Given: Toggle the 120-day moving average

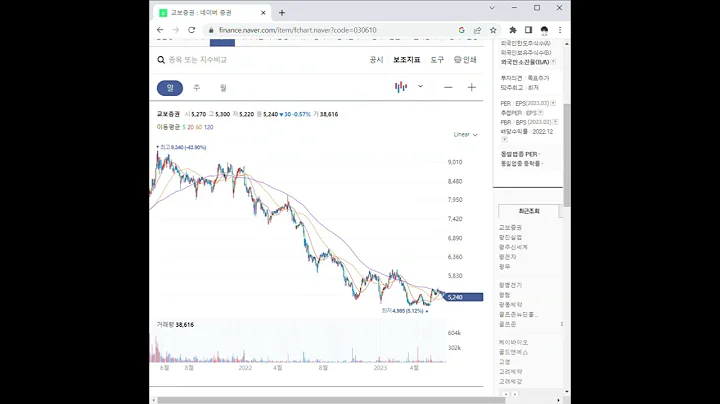Looking at the screenshot, I should click(208, 127).
